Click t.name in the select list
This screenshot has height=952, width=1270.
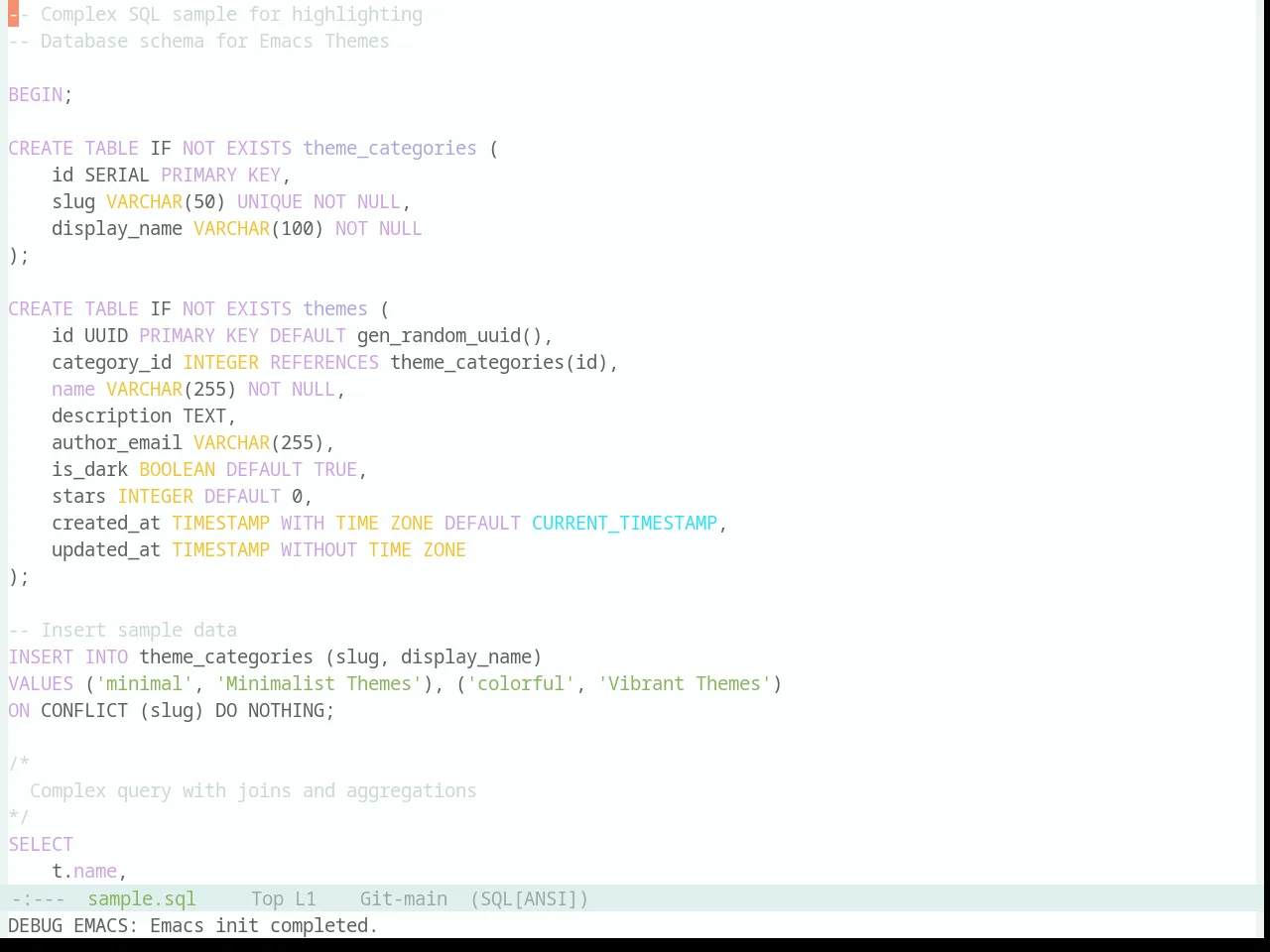pyautogui.click(x=84, y=871)
